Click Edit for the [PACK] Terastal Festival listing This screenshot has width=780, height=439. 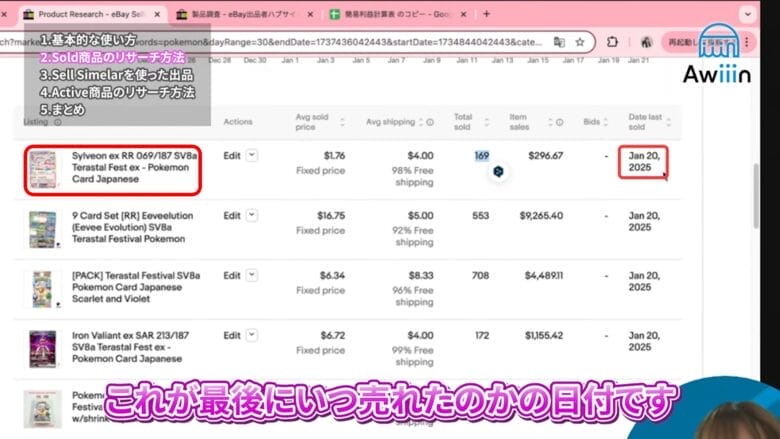tap(232, 276)
